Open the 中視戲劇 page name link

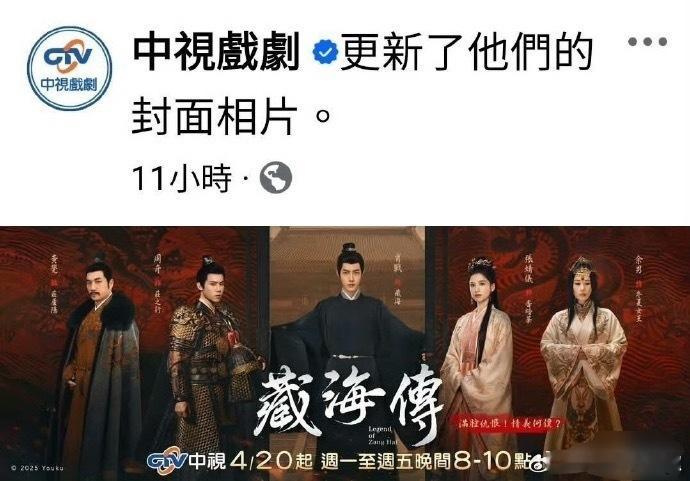tap(216, 52)
